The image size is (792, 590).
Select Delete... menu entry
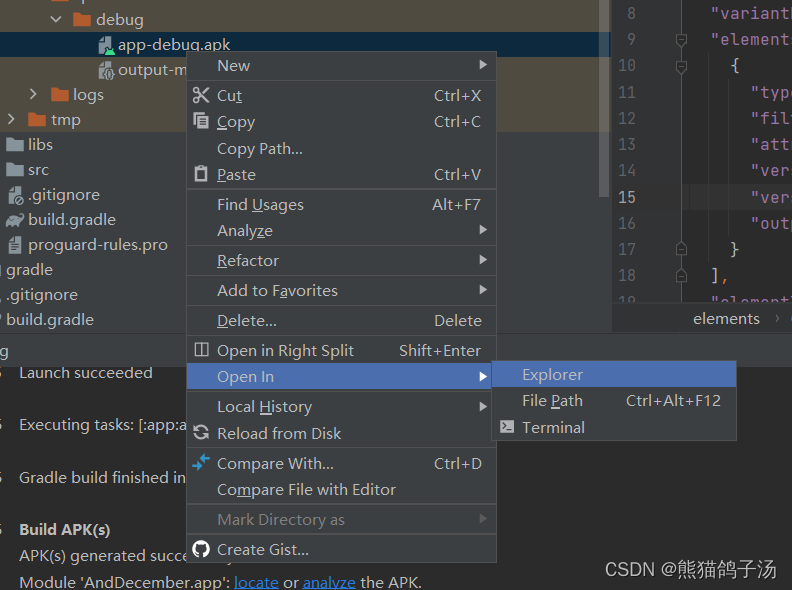(341, 320)
